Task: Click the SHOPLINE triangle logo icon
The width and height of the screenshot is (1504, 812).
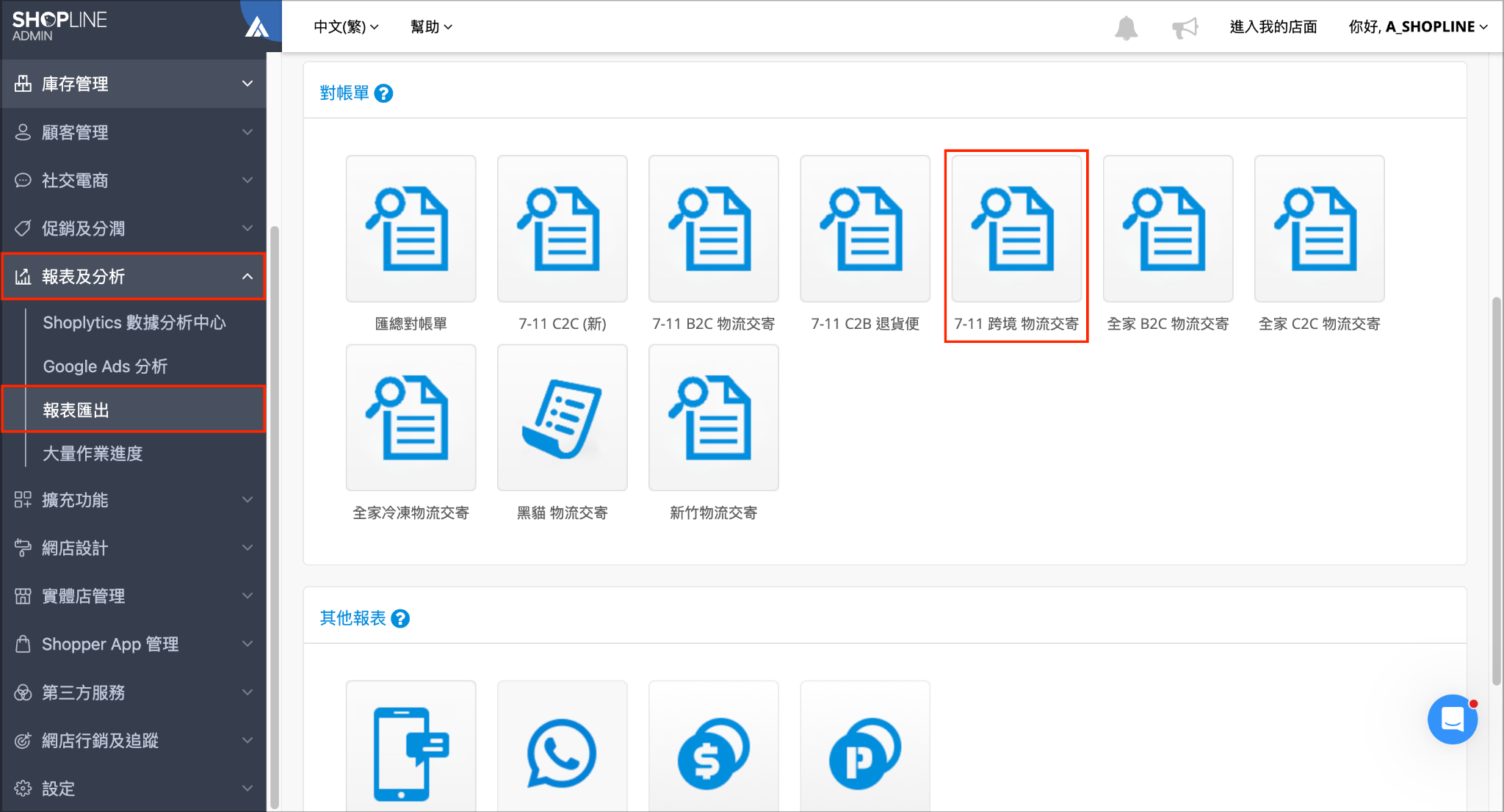Action: (x=257, y=27)
